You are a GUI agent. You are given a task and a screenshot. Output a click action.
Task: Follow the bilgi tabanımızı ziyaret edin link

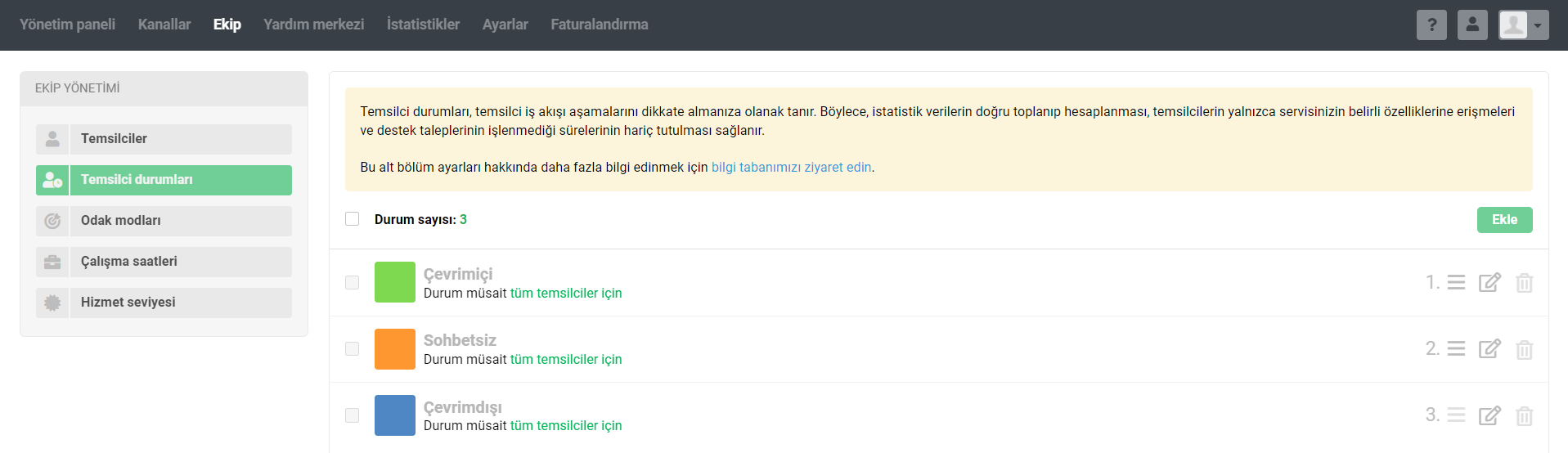[791, 167]
